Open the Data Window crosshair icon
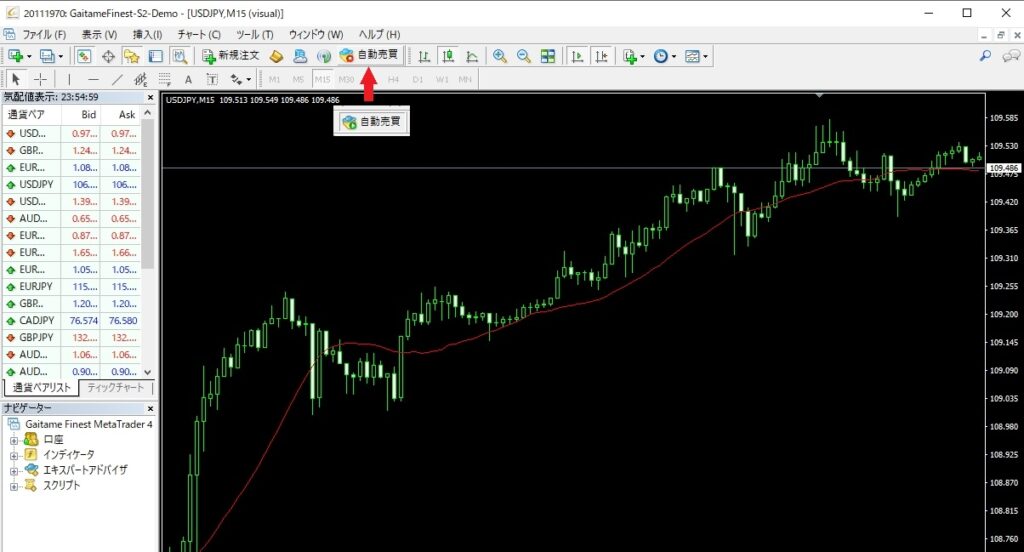Image resolution: width=1024 pixels, height=552 pixels. tap(108, 57)
